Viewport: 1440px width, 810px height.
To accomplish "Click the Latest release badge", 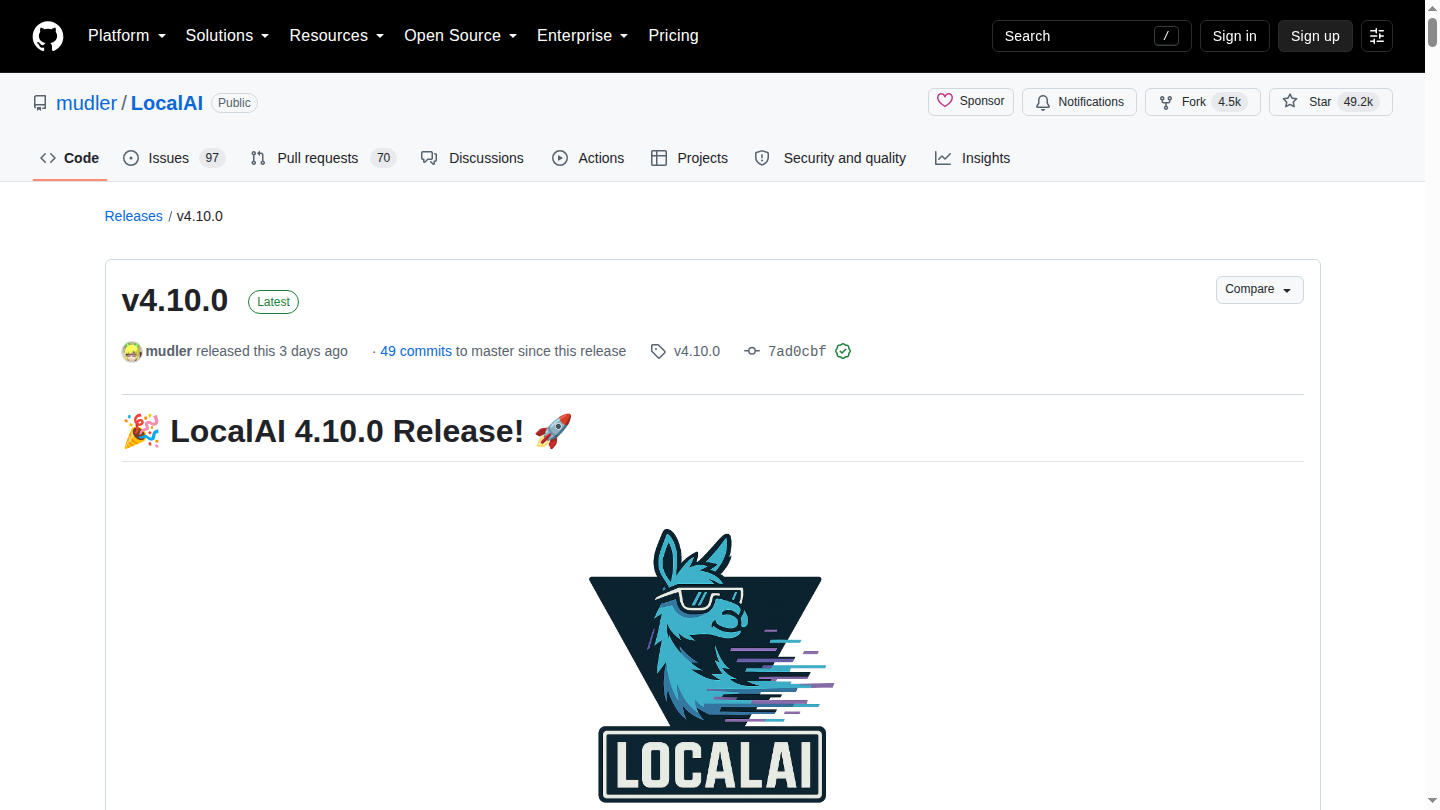I will [273, 302].
